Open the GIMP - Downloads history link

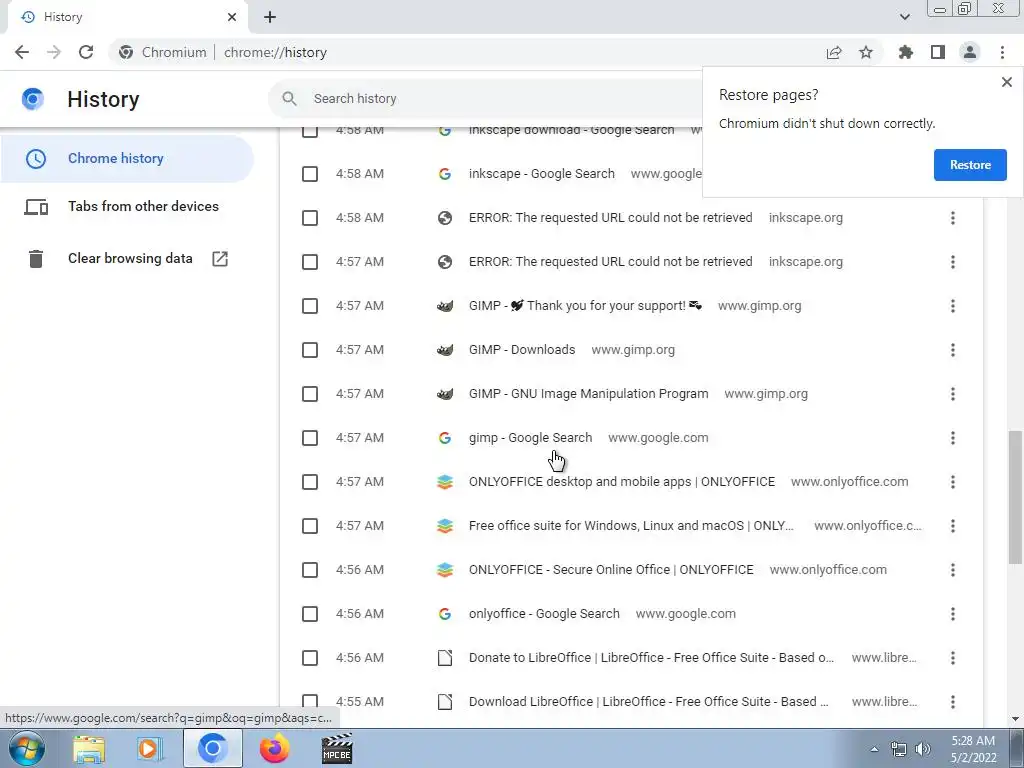pos(522,350)
